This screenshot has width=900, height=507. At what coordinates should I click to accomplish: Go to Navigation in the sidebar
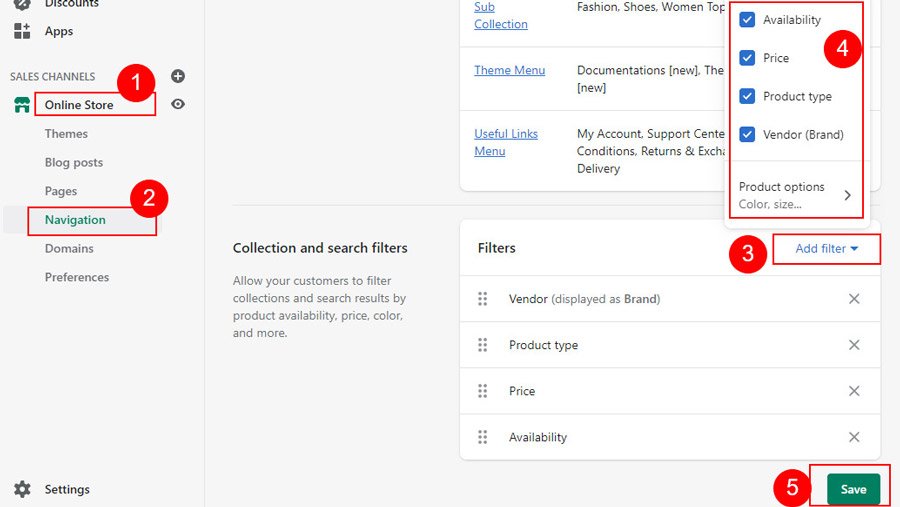click(75, 220)
